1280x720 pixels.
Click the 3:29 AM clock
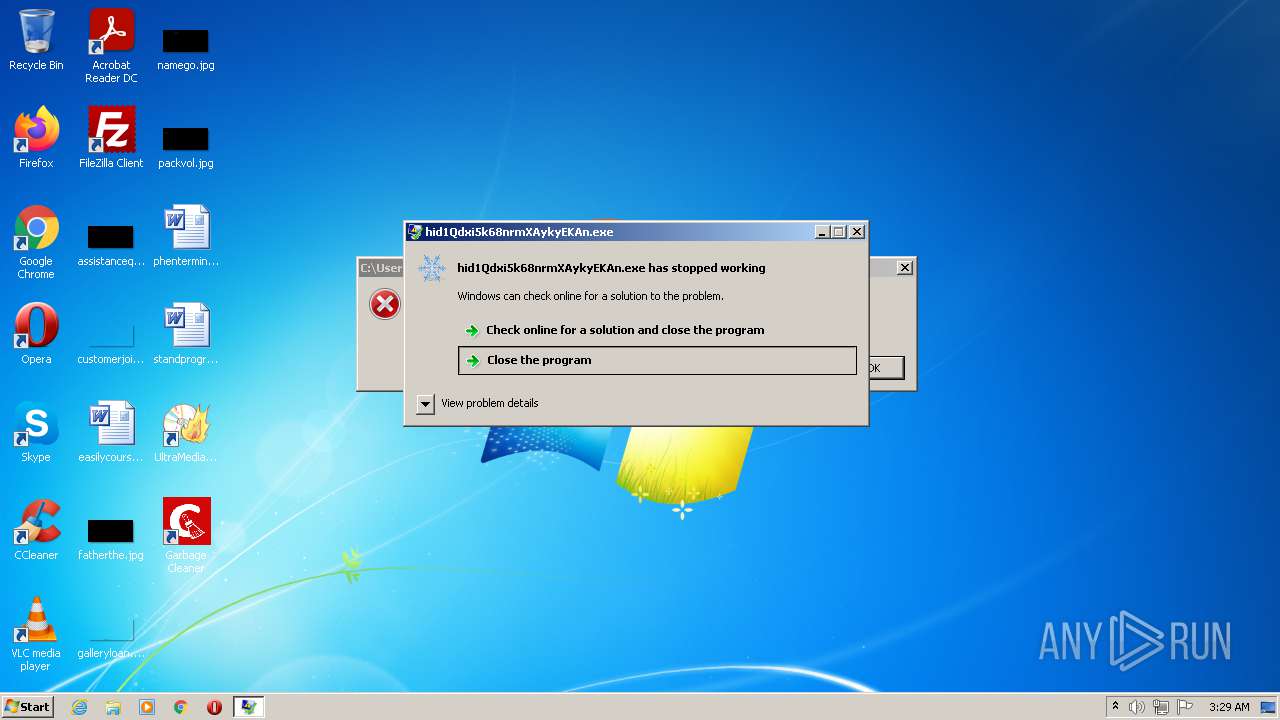1229,707
